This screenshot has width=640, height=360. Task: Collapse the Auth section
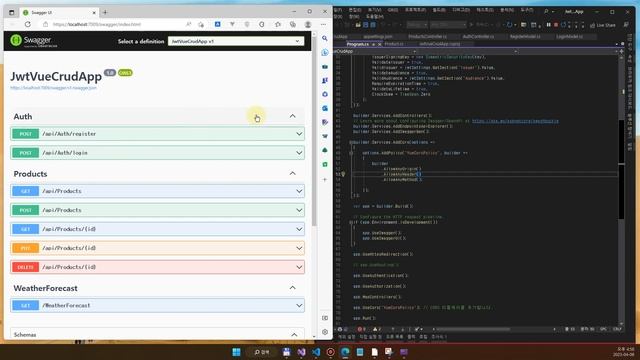(x=293, y=116)
